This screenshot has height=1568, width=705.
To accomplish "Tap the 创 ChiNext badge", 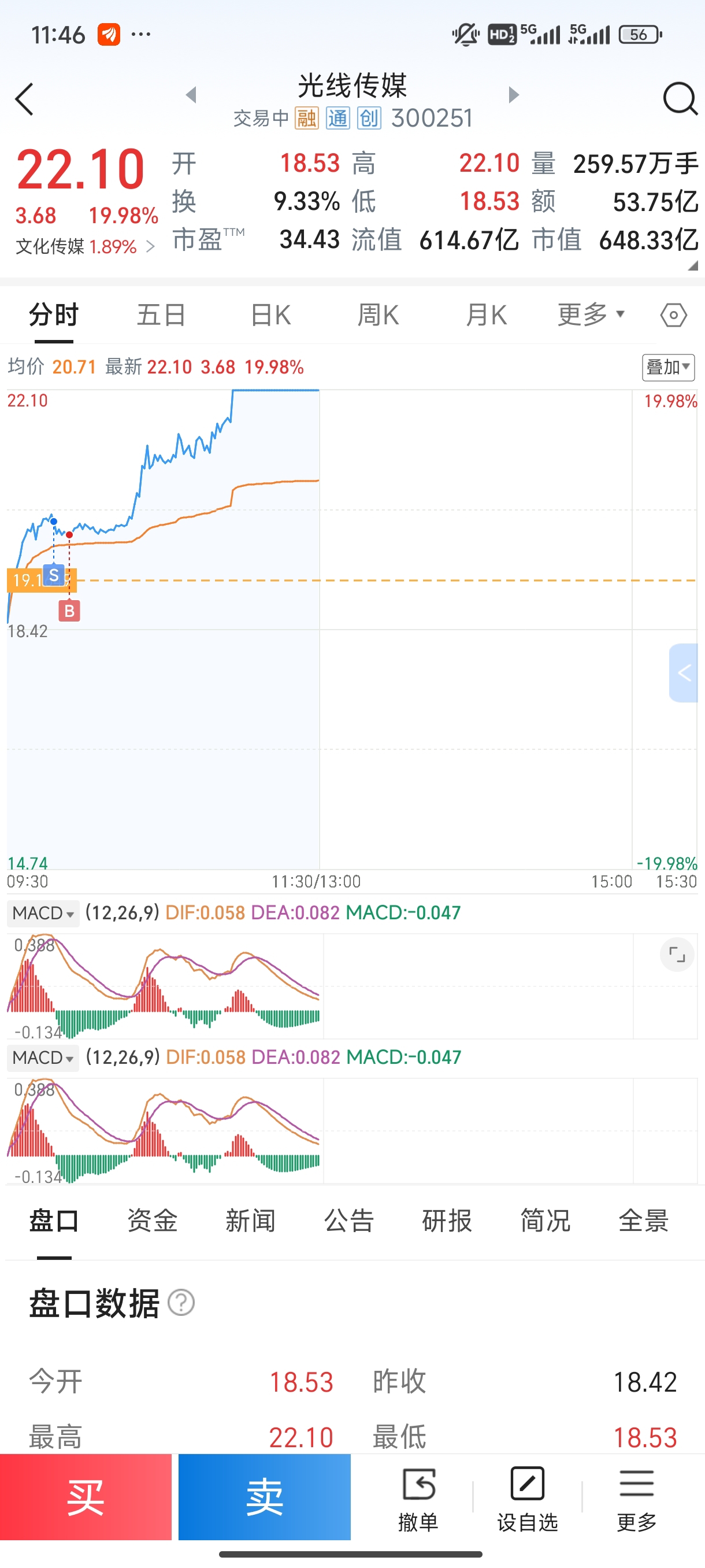I will [x=369, y=118].
